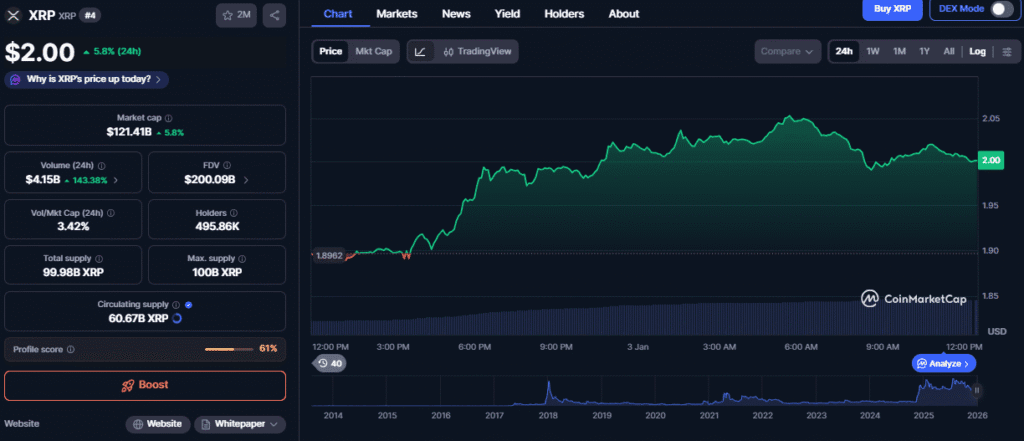Open the Holders tab

[564, 14]
